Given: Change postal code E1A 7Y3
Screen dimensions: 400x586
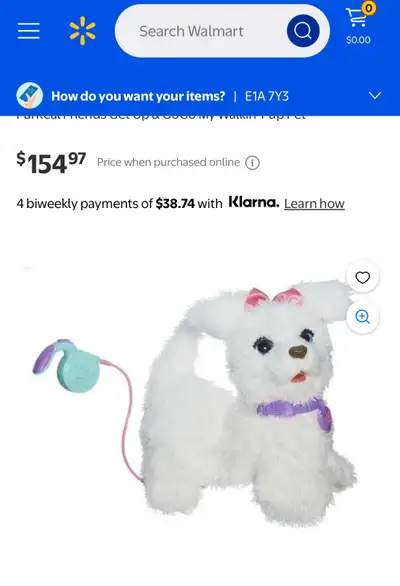Looking at the screenshot, I should pos(267,96).
